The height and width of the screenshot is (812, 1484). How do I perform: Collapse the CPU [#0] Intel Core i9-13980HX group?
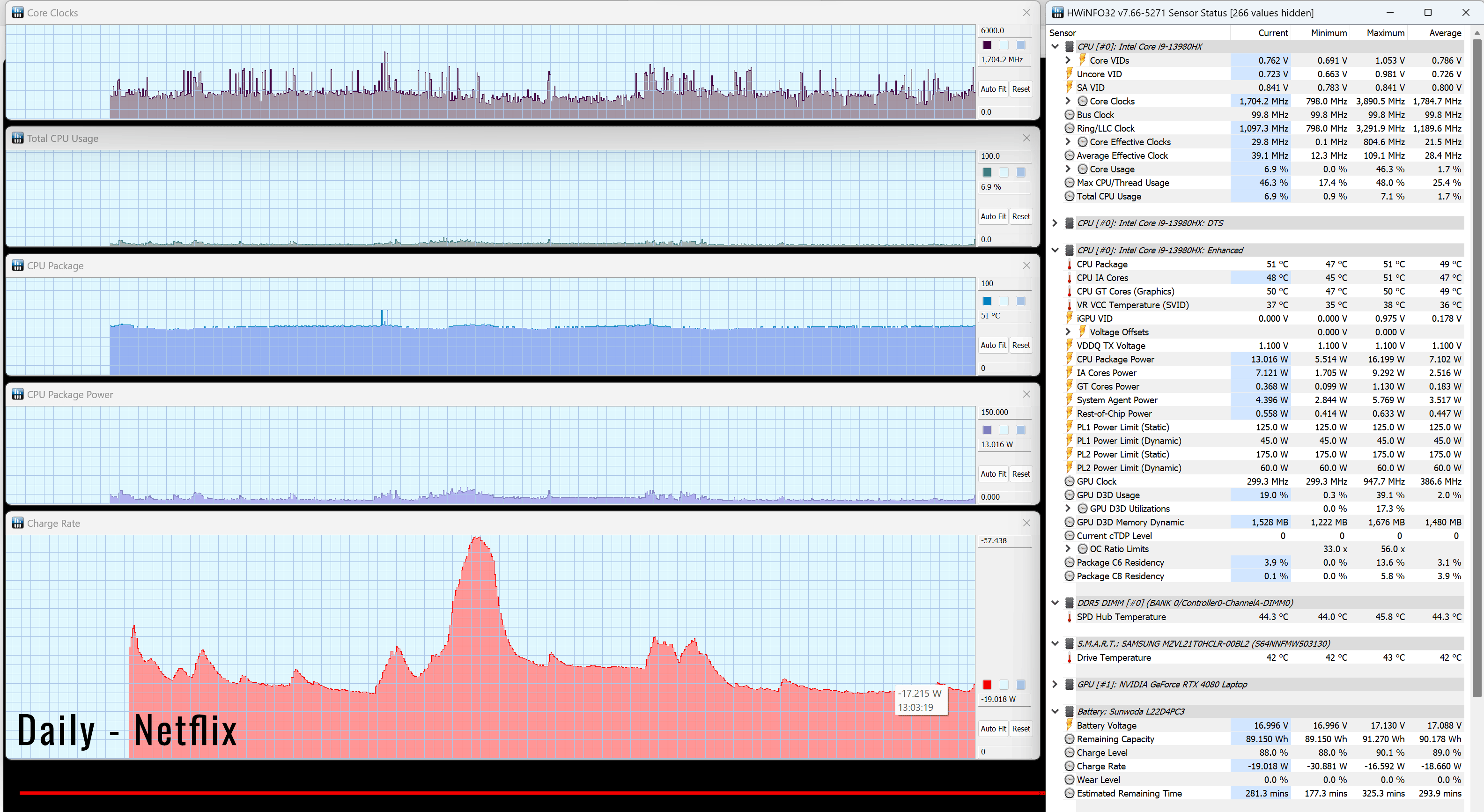(1055, 47)
